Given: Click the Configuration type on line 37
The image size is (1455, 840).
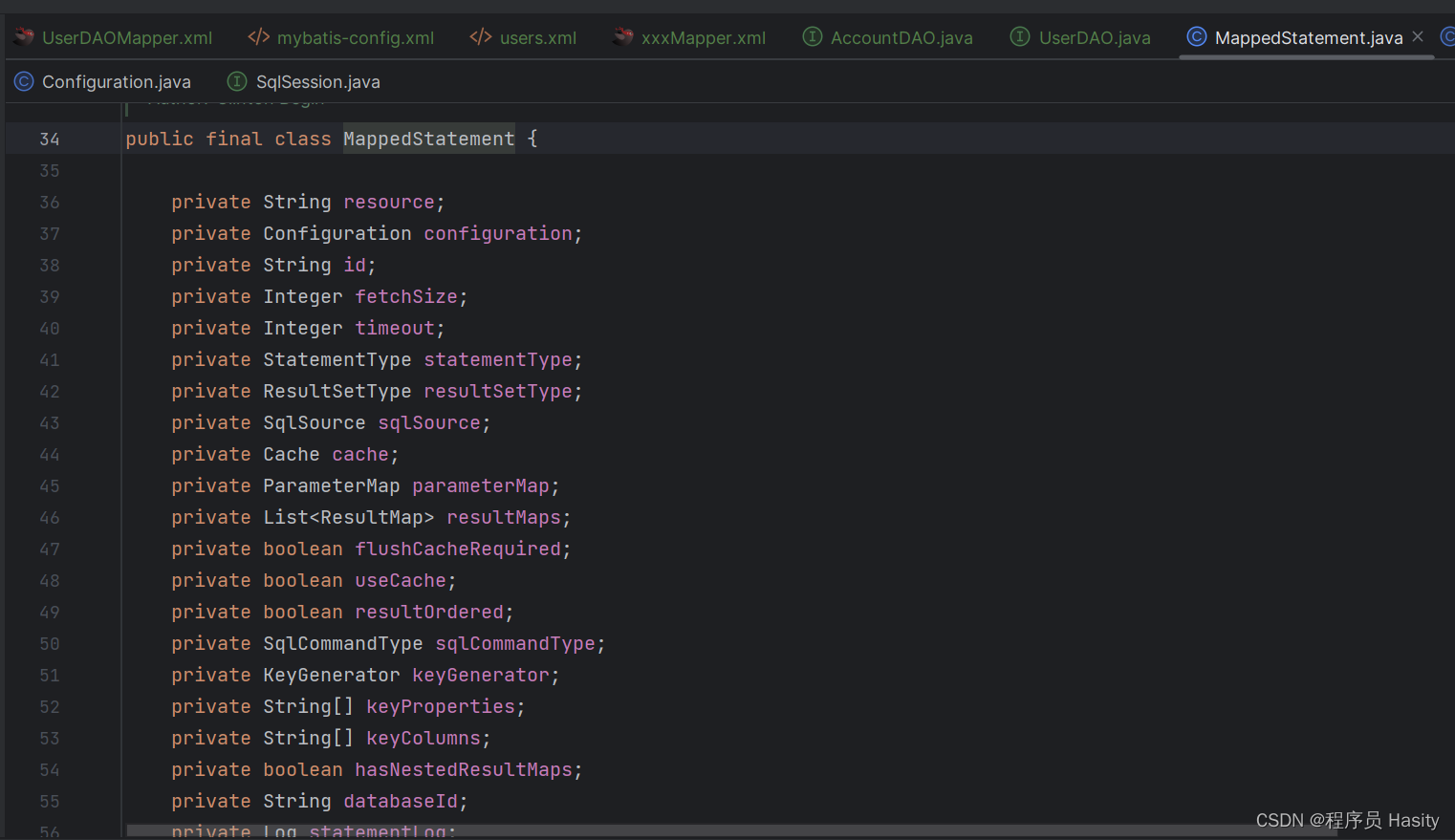Looking at the screenshot, I should (x=337, y=233).
